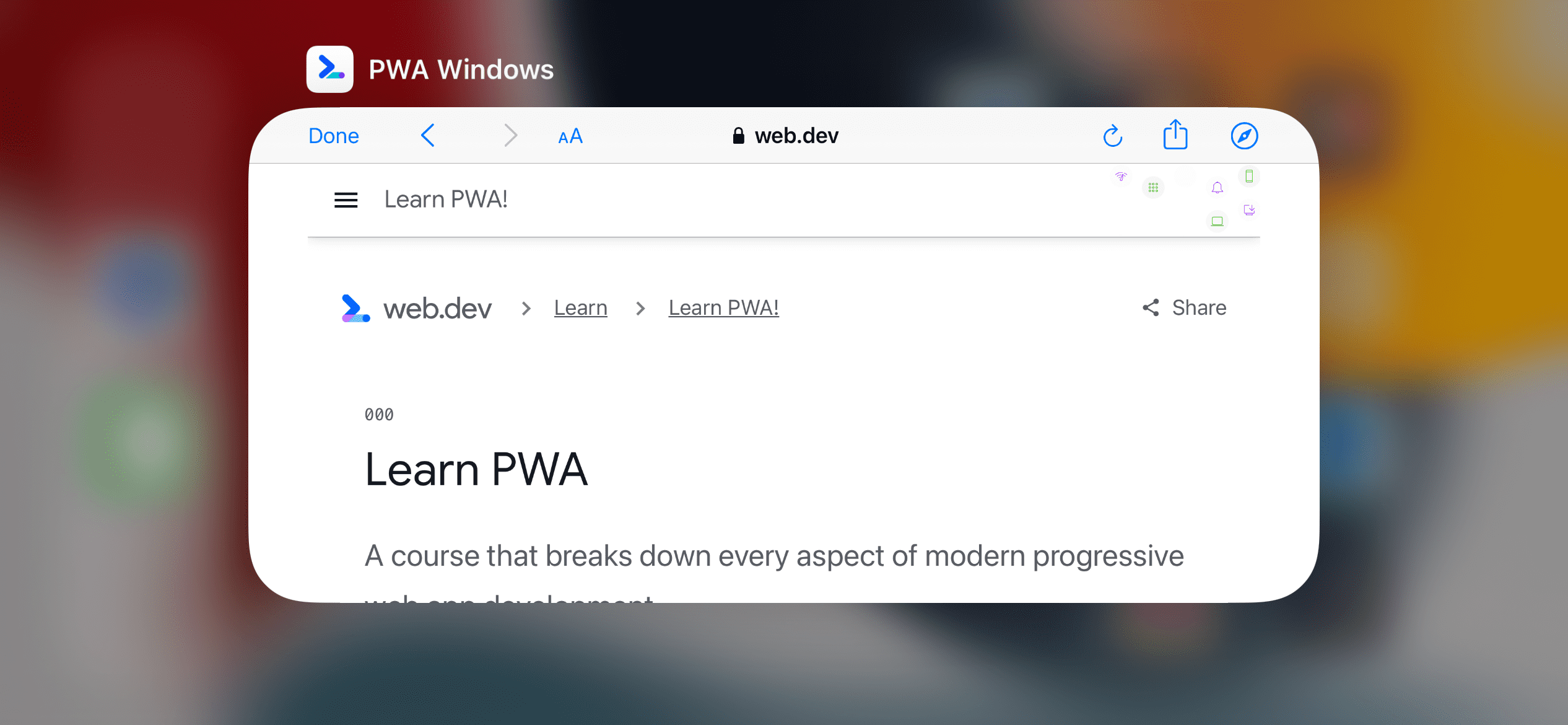Click the grid/apps icon

[1153, 188]
